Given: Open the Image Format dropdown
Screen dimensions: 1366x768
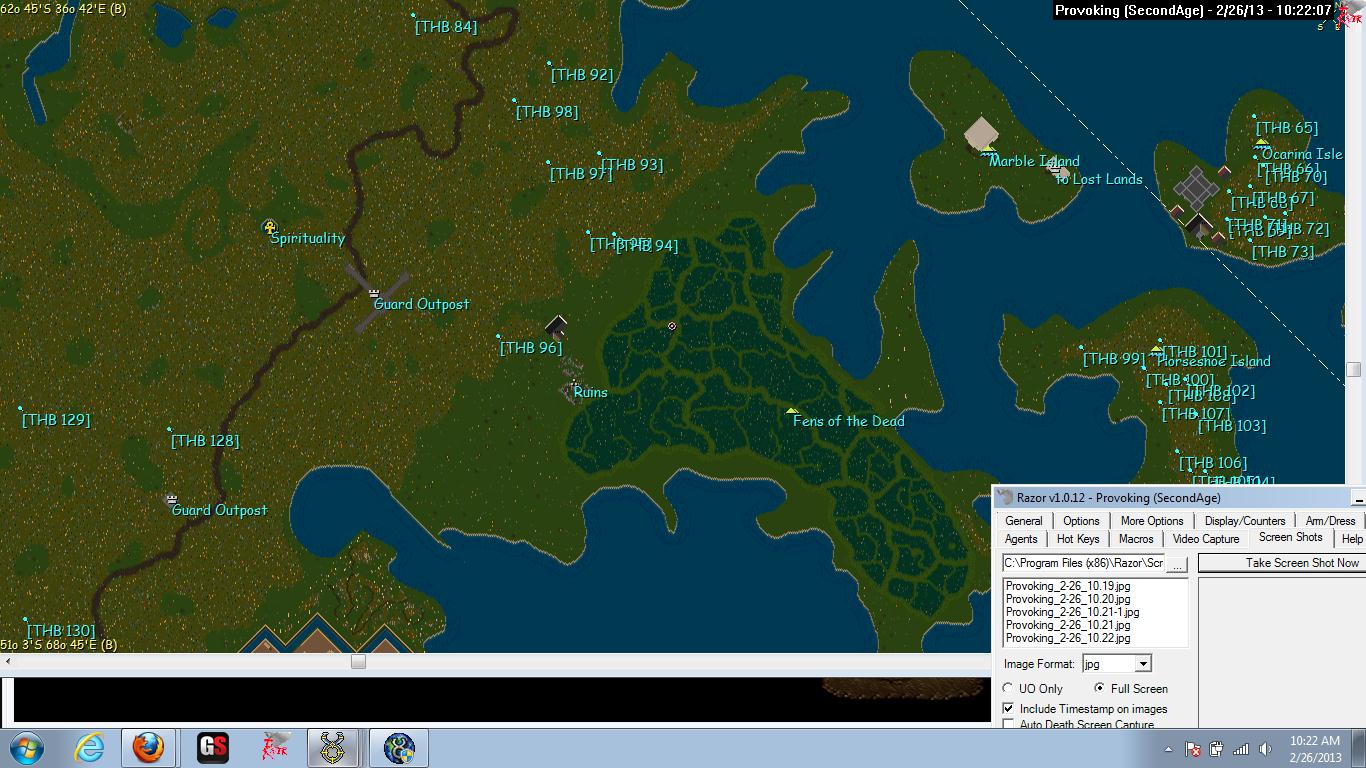Looking at the screenshot, I should (1143, 664).
